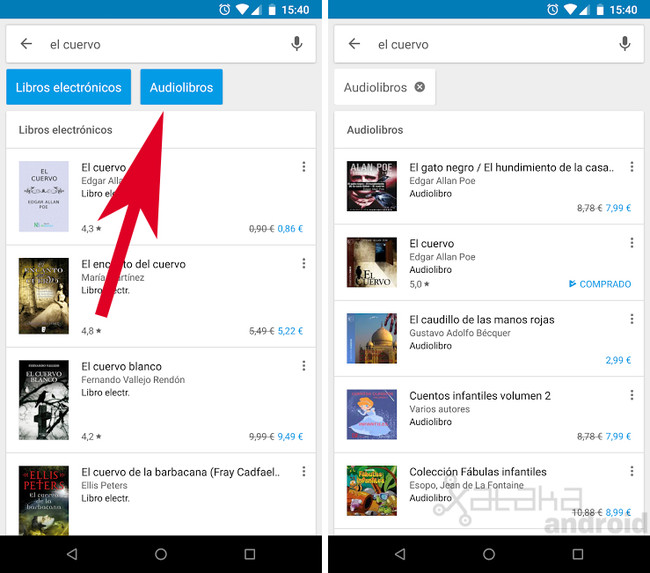Open overflow menu for Cuentos infantiles volumen 2
This screenshot has width=650, height=573.
[632, 395]
